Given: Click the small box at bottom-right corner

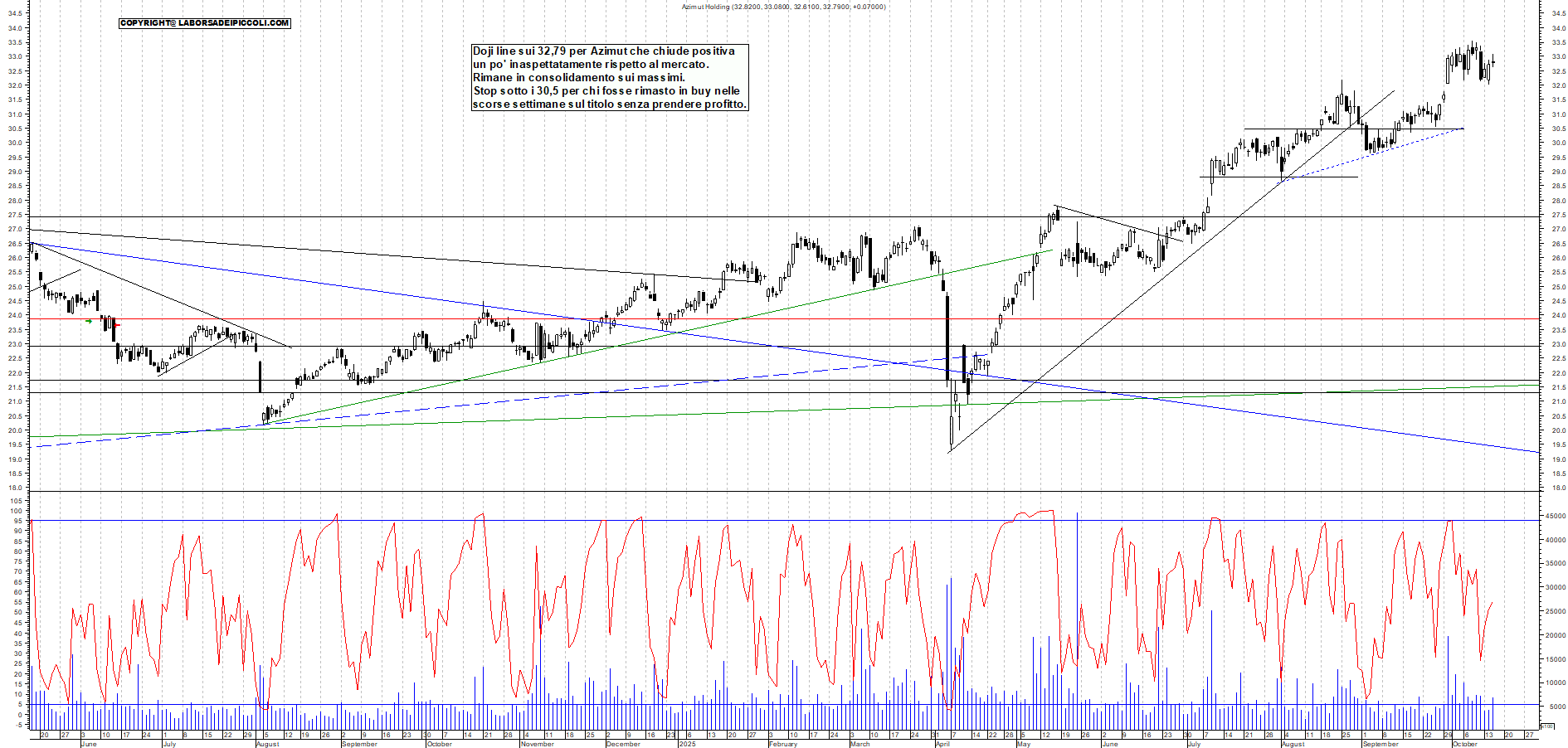Looking at the screenshot, I should click(1546, 726).
